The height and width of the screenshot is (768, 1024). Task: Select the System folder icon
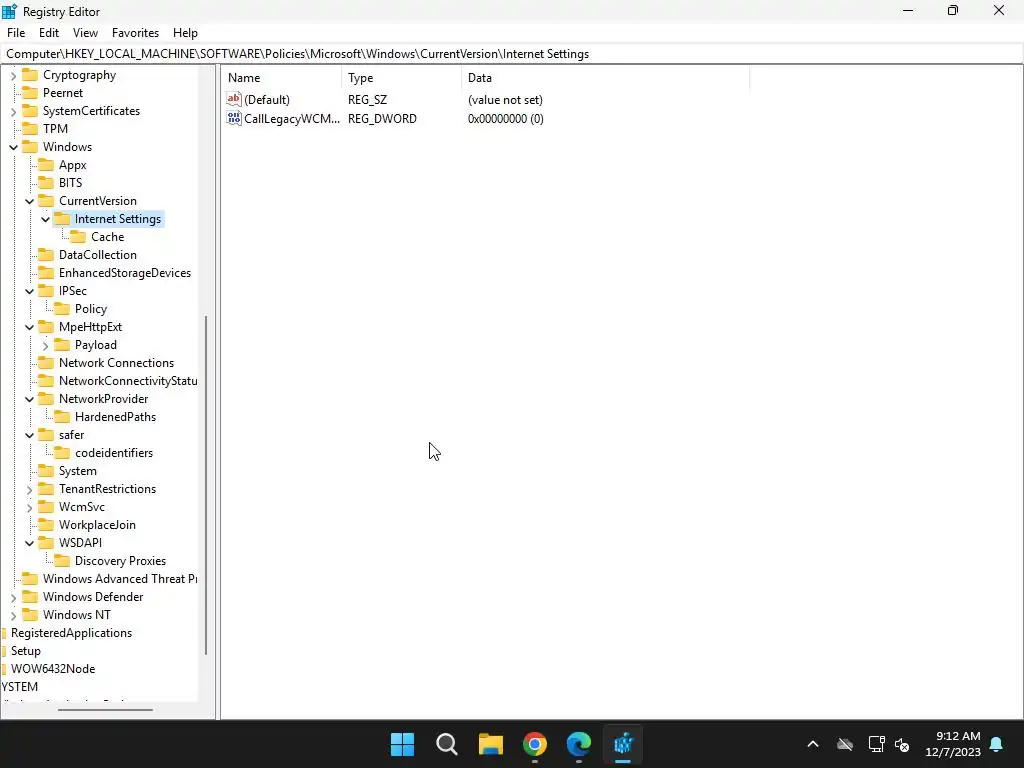(x=46, y=471)
